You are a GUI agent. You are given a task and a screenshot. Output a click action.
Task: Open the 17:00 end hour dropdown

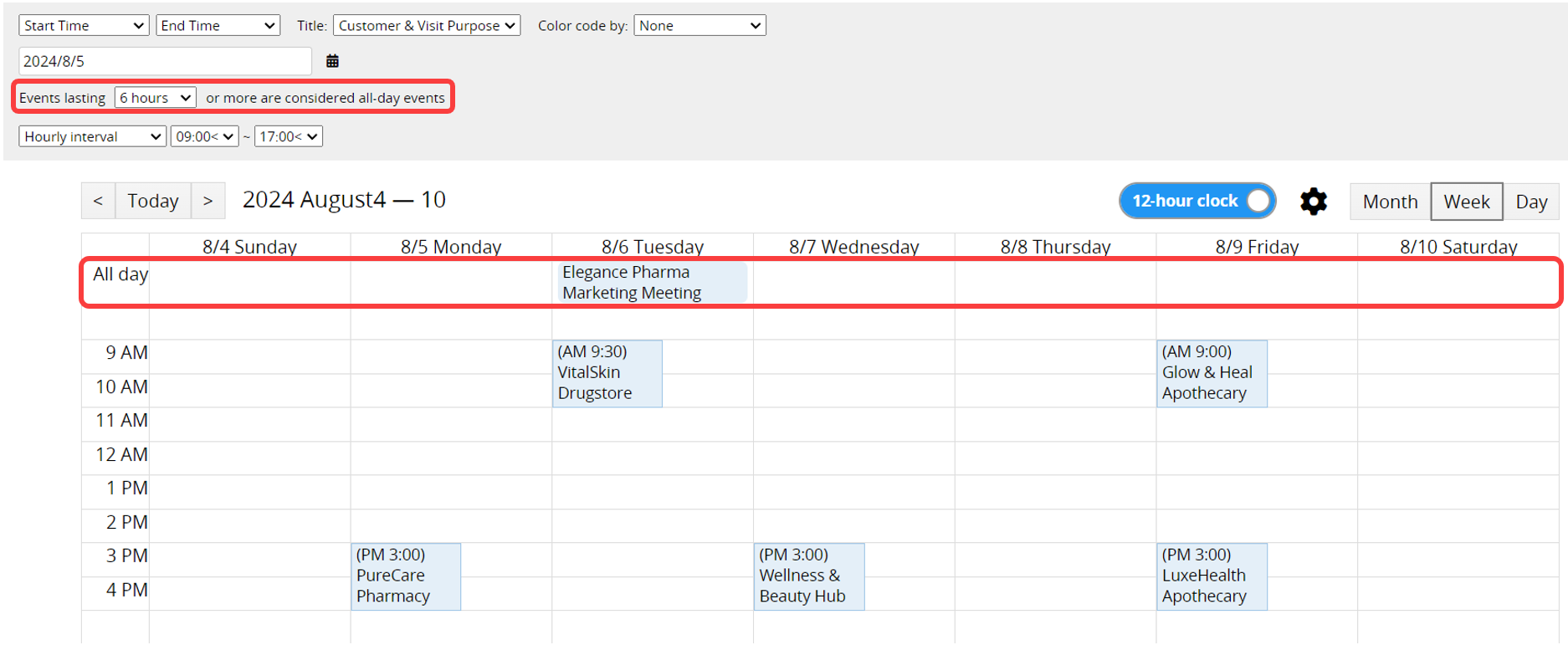point(288,136)
